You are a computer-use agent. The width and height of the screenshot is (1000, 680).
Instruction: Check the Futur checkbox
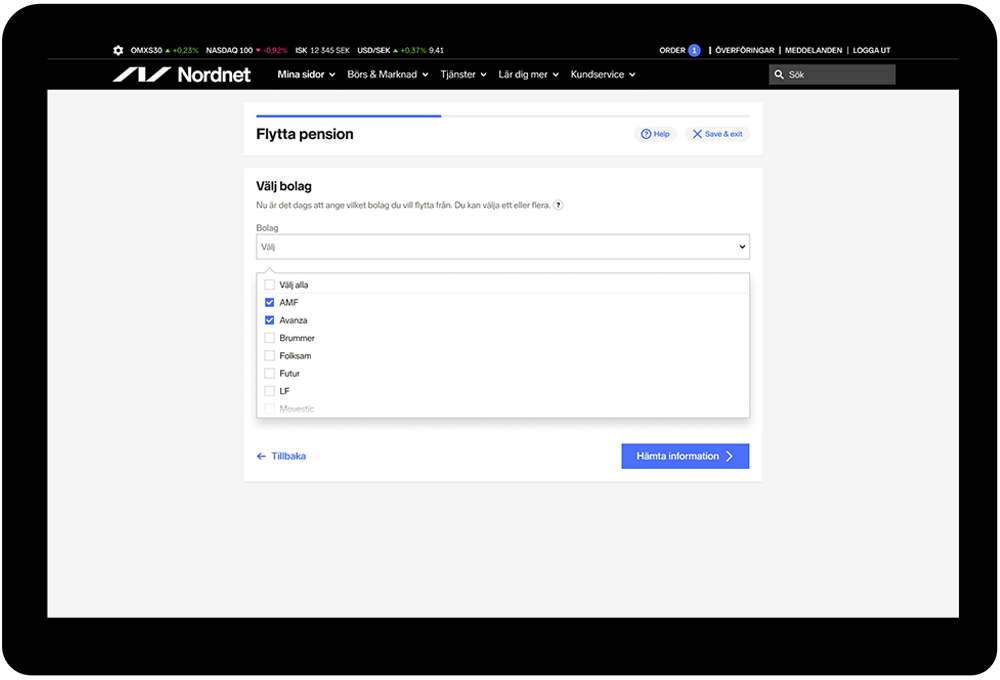270,373
